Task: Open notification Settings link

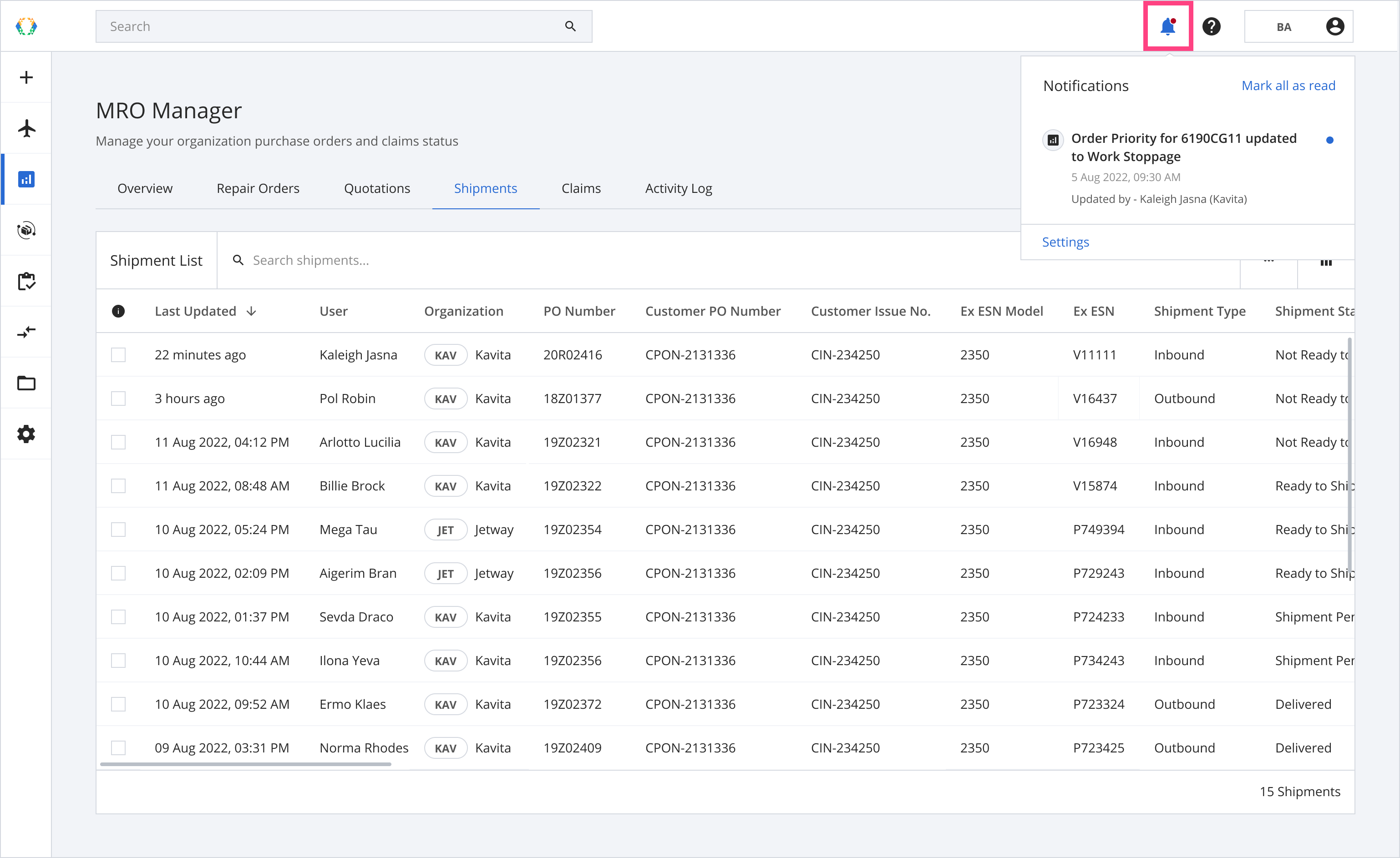Action: coord(1065,242)
